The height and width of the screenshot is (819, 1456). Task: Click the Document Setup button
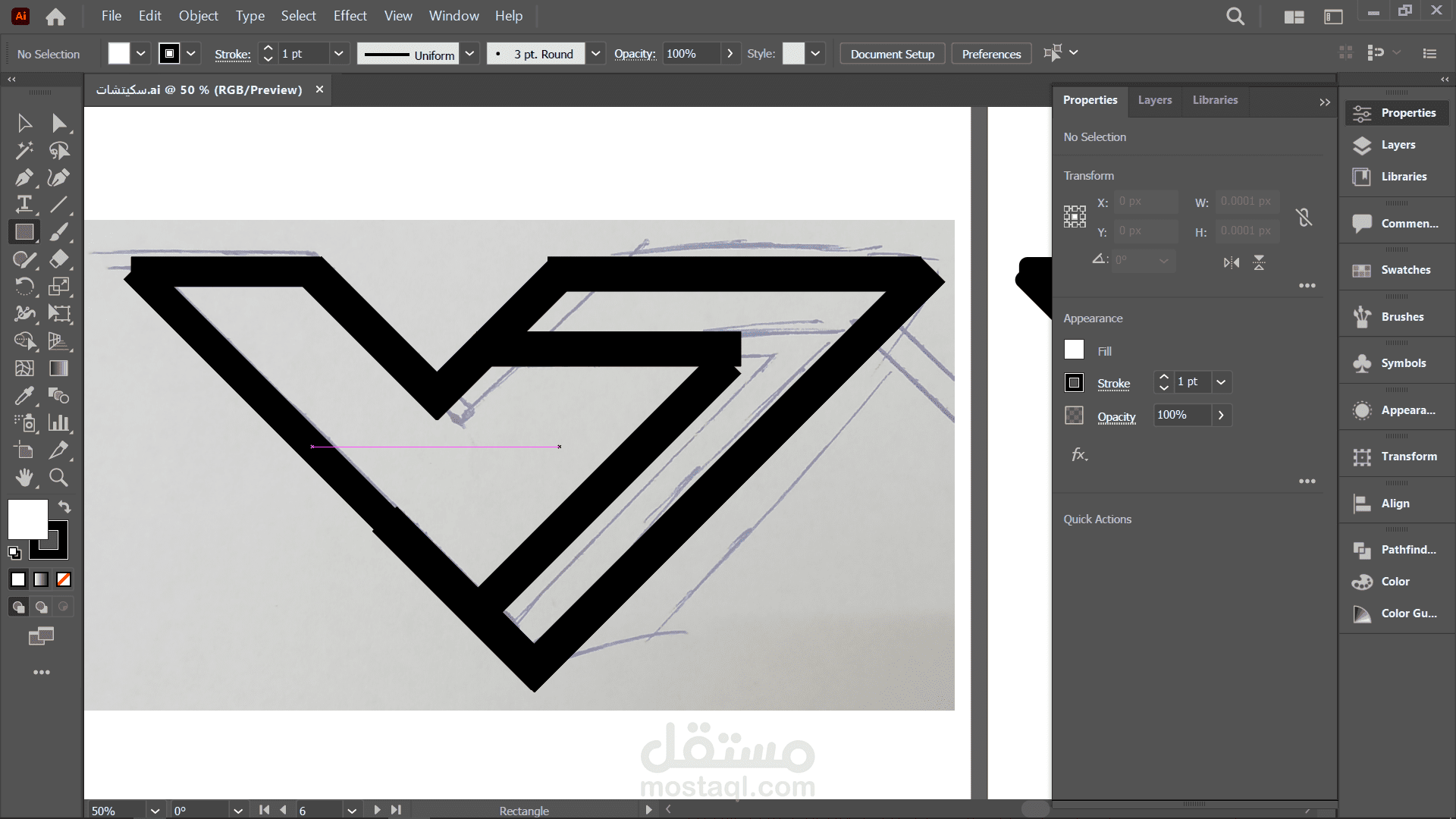[892, 54]
